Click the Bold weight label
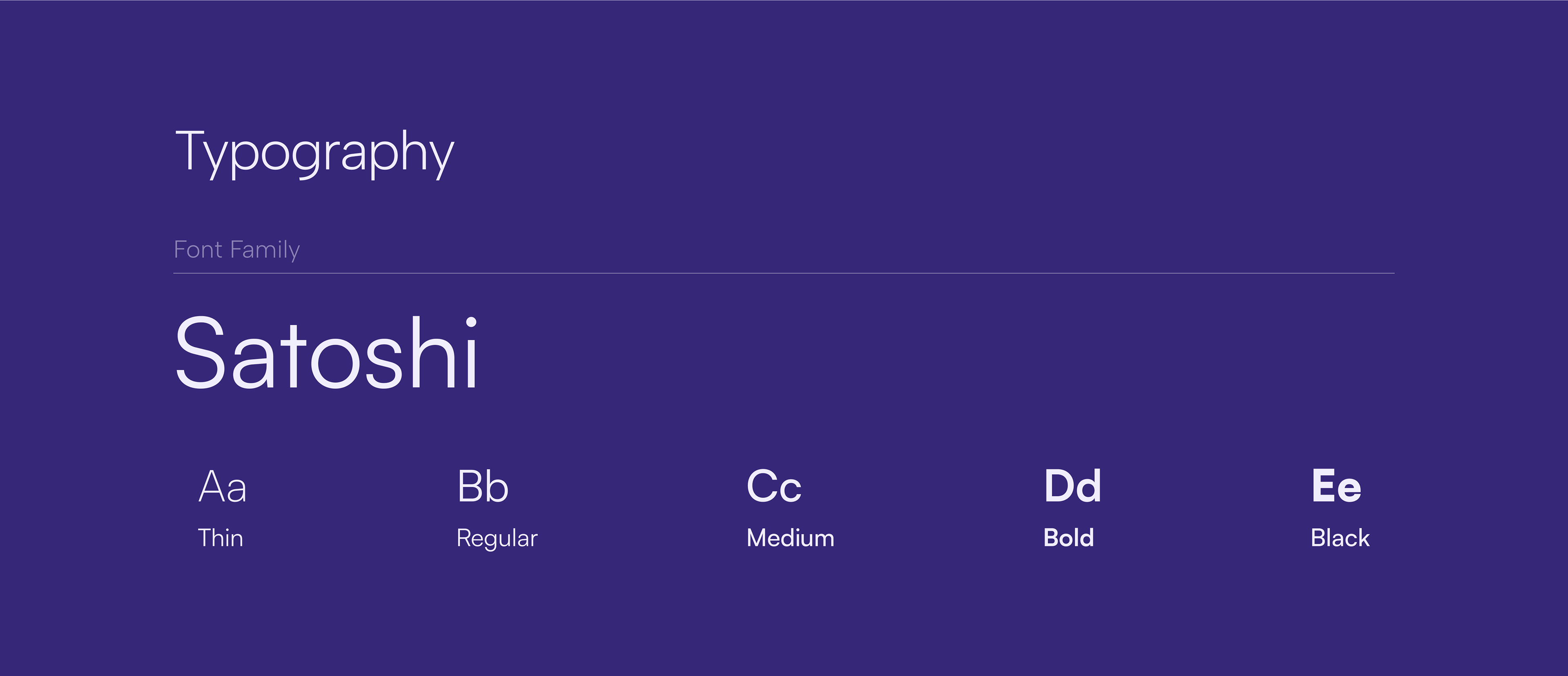The image size is (1568, 676). click(x=1069, y=538)
